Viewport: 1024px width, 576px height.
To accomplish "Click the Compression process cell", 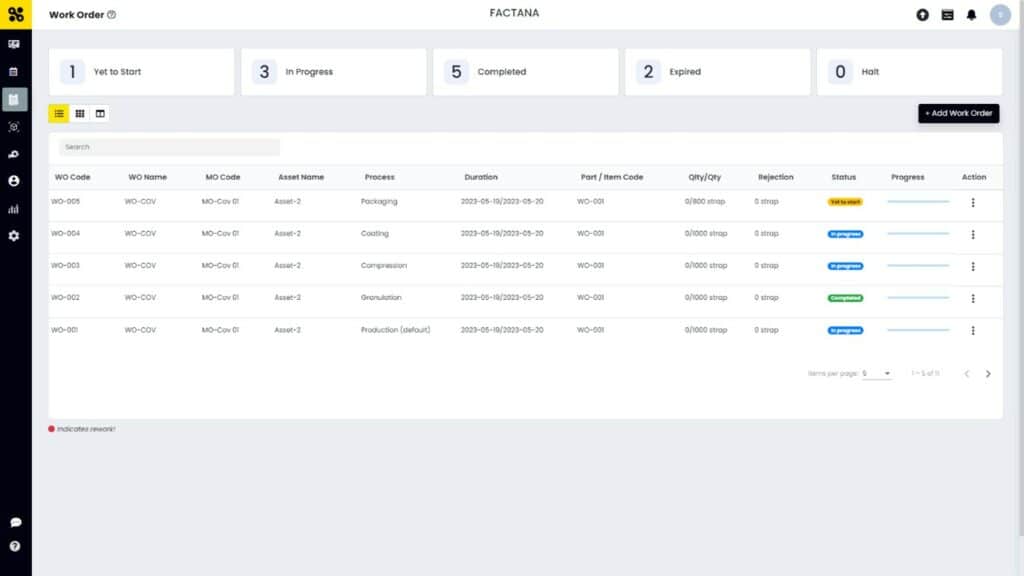I will pos(383,265).
